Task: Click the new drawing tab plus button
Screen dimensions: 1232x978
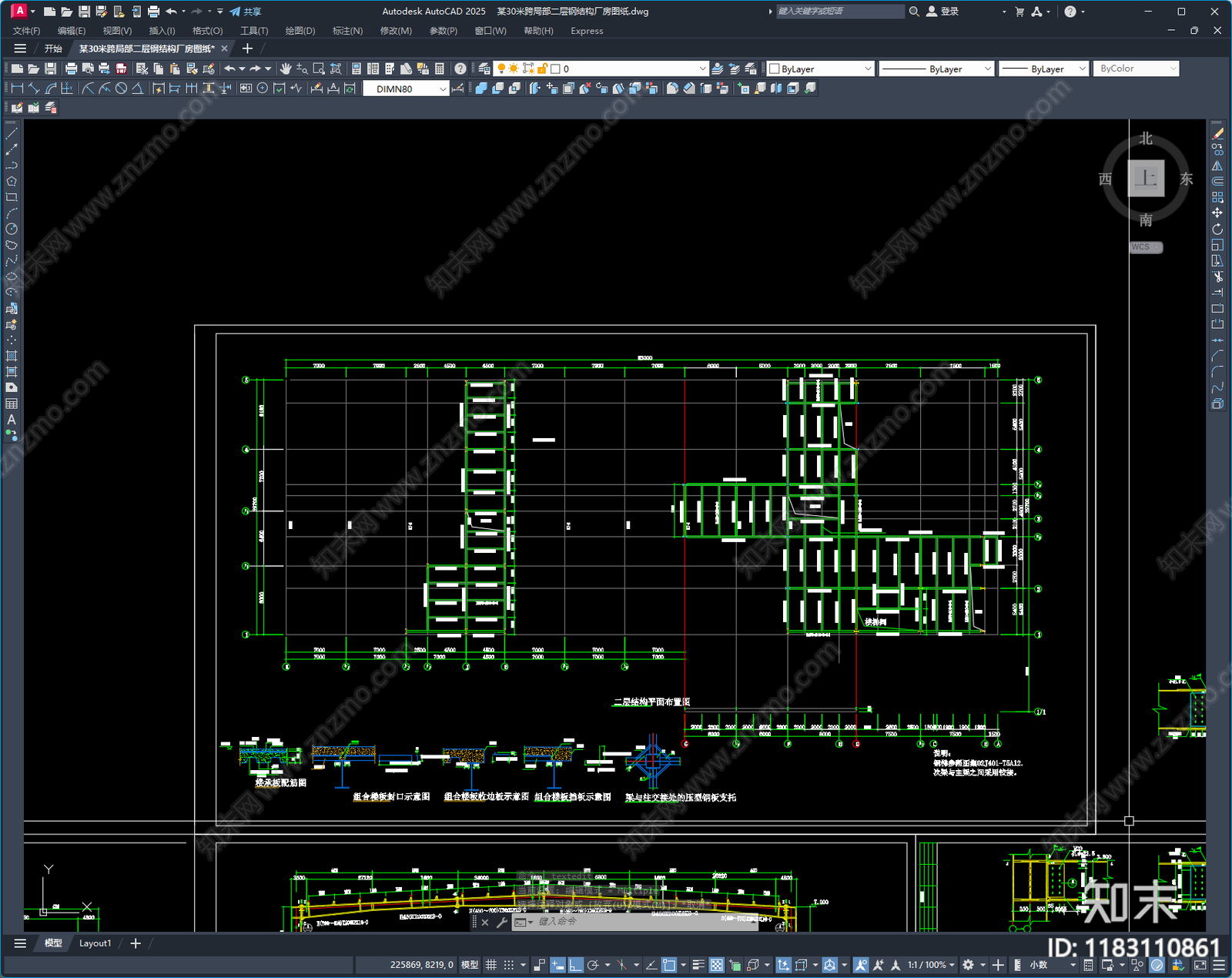Action: click(247, 49)
